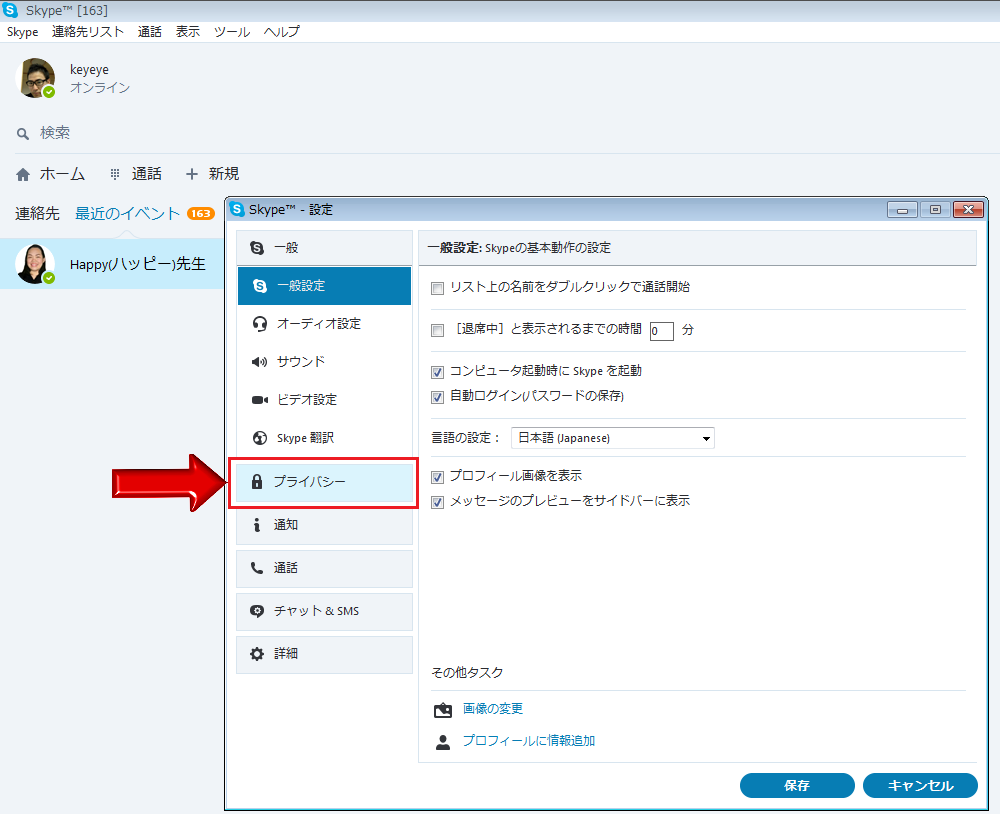Screen dimensions: 1000x814
Task: Click the dial pad icon beside 通話
Action: click(115, 174)
